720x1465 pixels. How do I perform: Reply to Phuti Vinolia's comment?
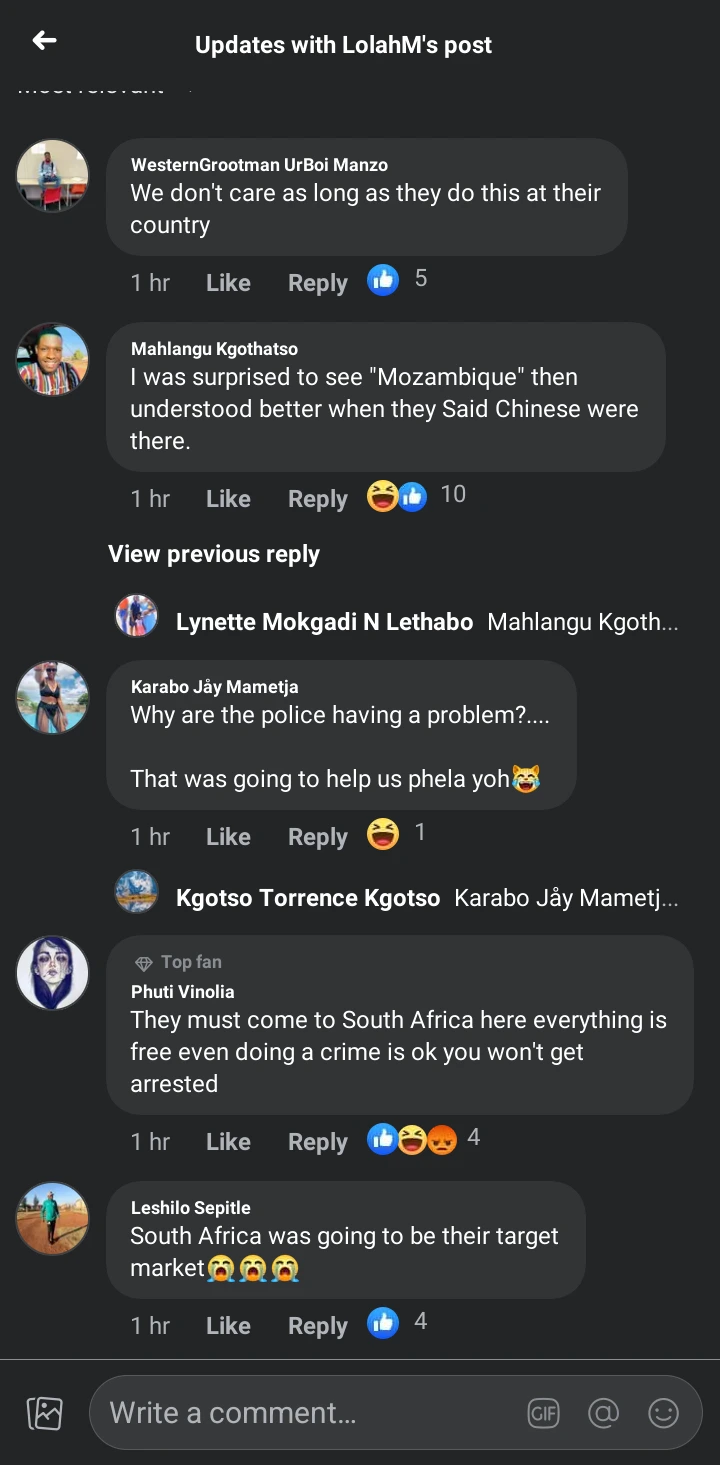[x=317, y=1142]
